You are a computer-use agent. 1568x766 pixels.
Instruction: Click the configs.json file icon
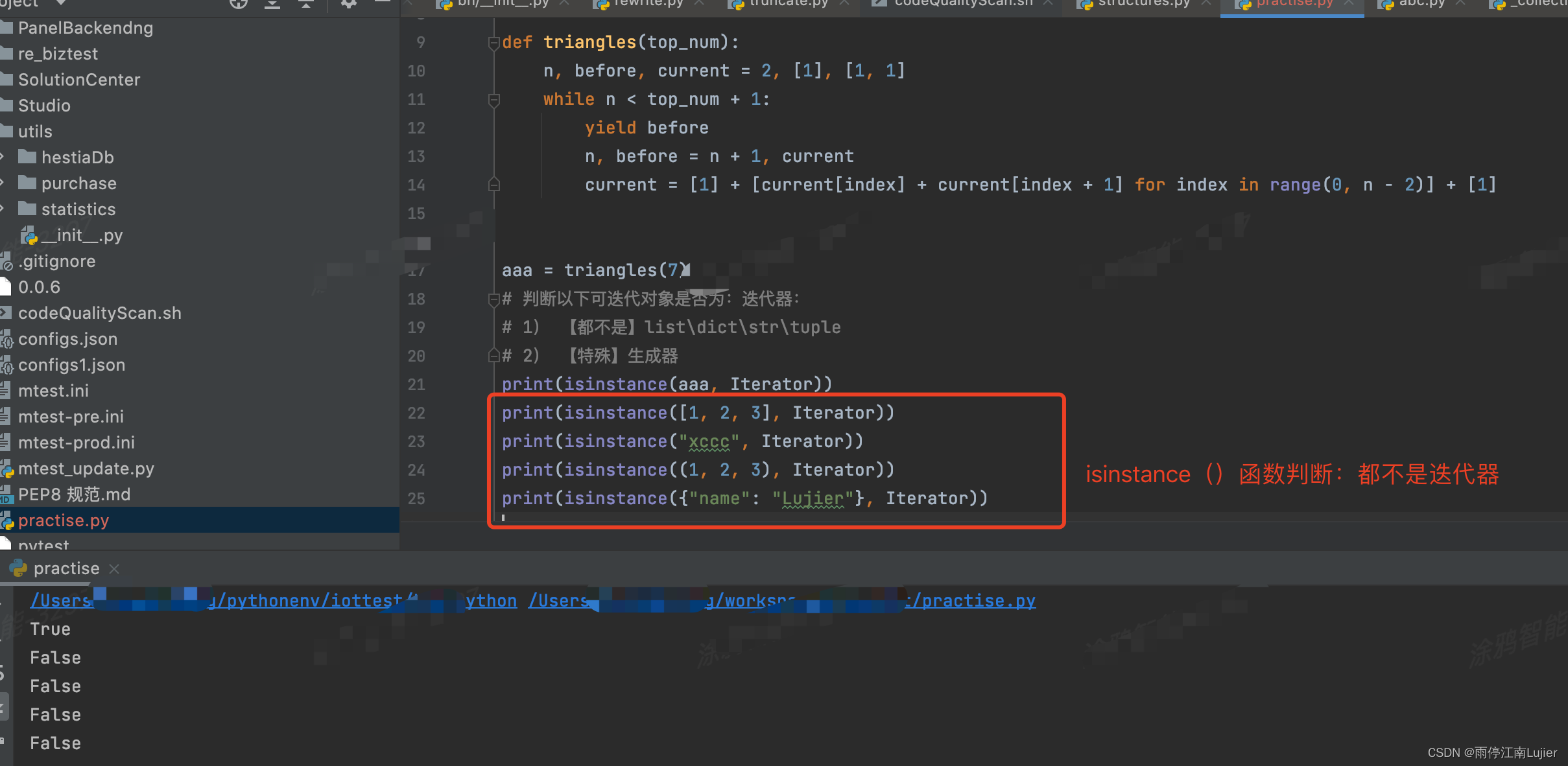(6, 339)
